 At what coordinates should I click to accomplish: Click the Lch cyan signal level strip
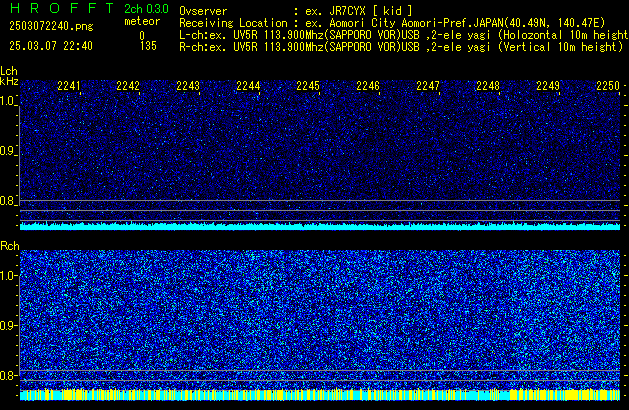320,226
